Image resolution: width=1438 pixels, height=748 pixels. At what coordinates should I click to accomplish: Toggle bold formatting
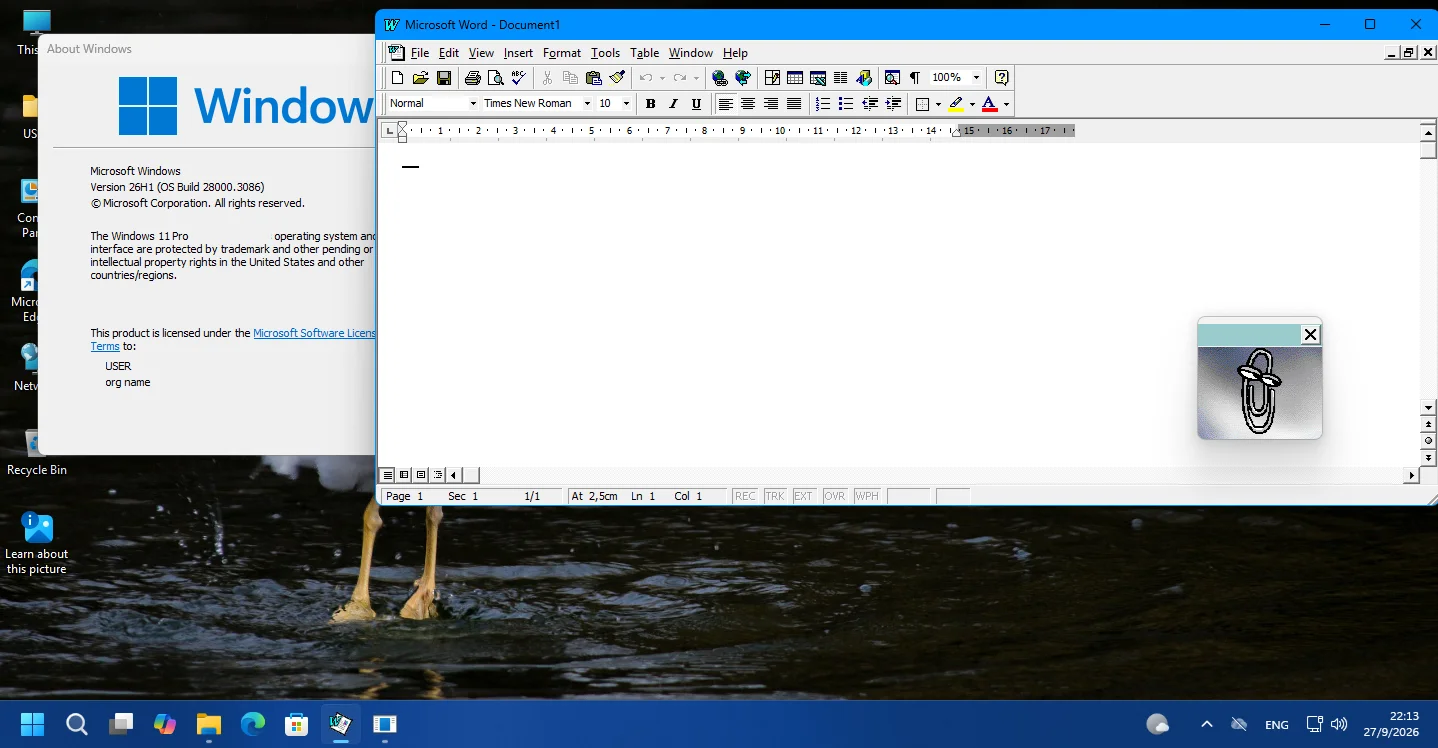coord(650,104)
